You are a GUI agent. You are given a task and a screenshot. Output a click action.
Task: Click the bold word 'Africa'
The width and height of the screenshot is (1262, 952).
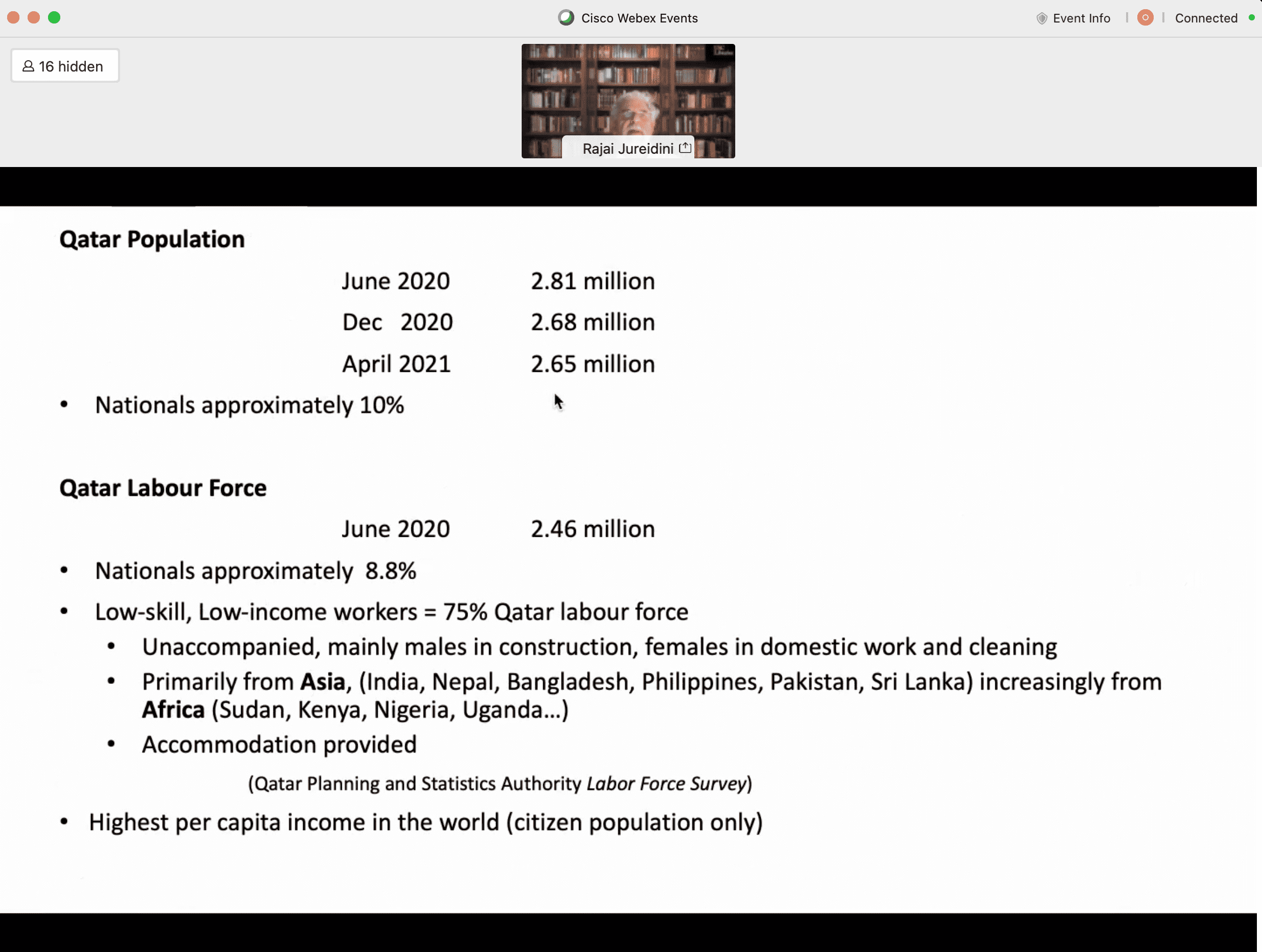click(173, 710)
